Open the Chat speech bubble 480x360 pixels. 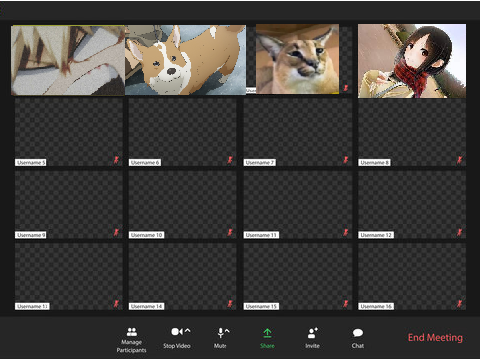tap(358, 338)
